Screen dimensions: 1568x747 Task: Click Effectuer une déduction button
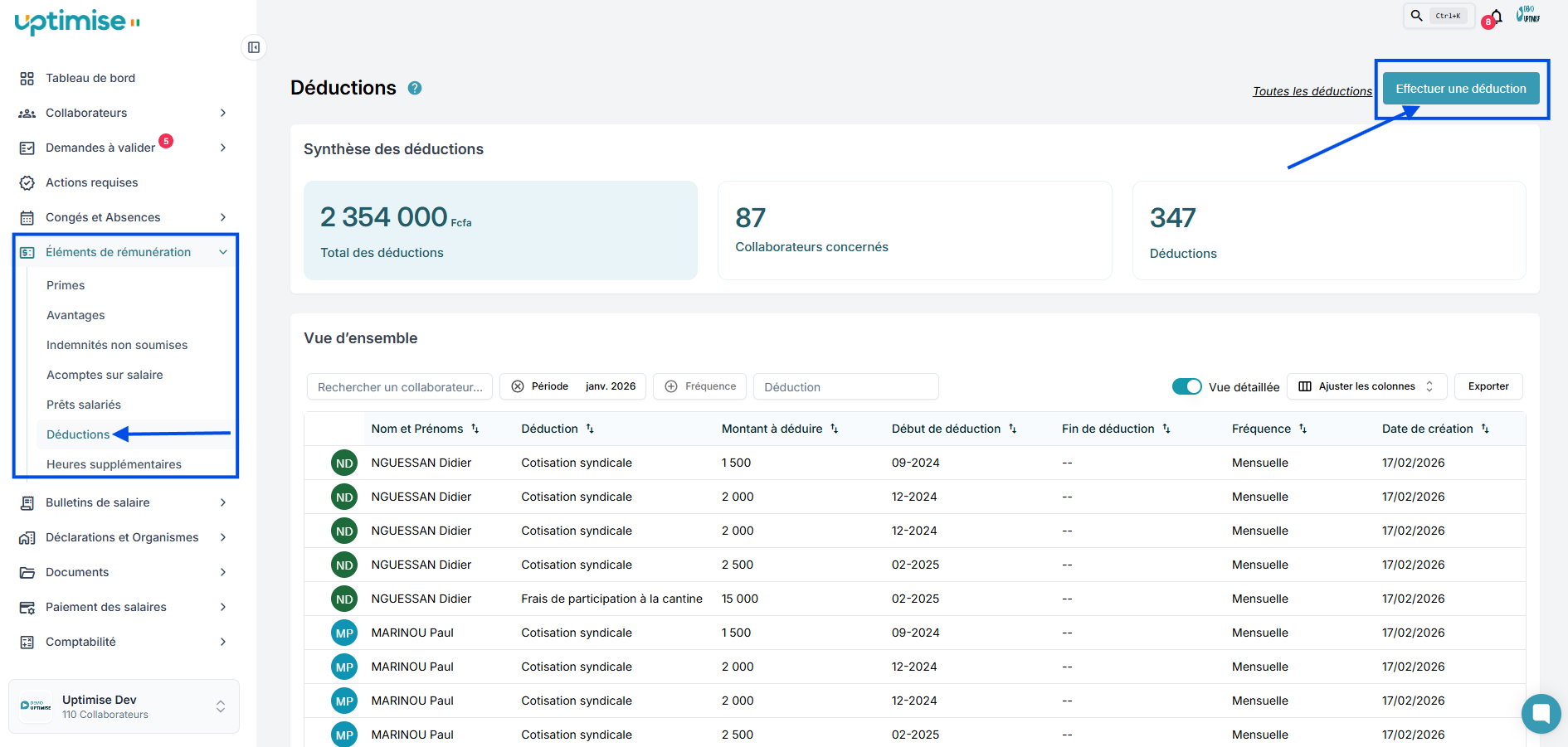pos(1460,89)
